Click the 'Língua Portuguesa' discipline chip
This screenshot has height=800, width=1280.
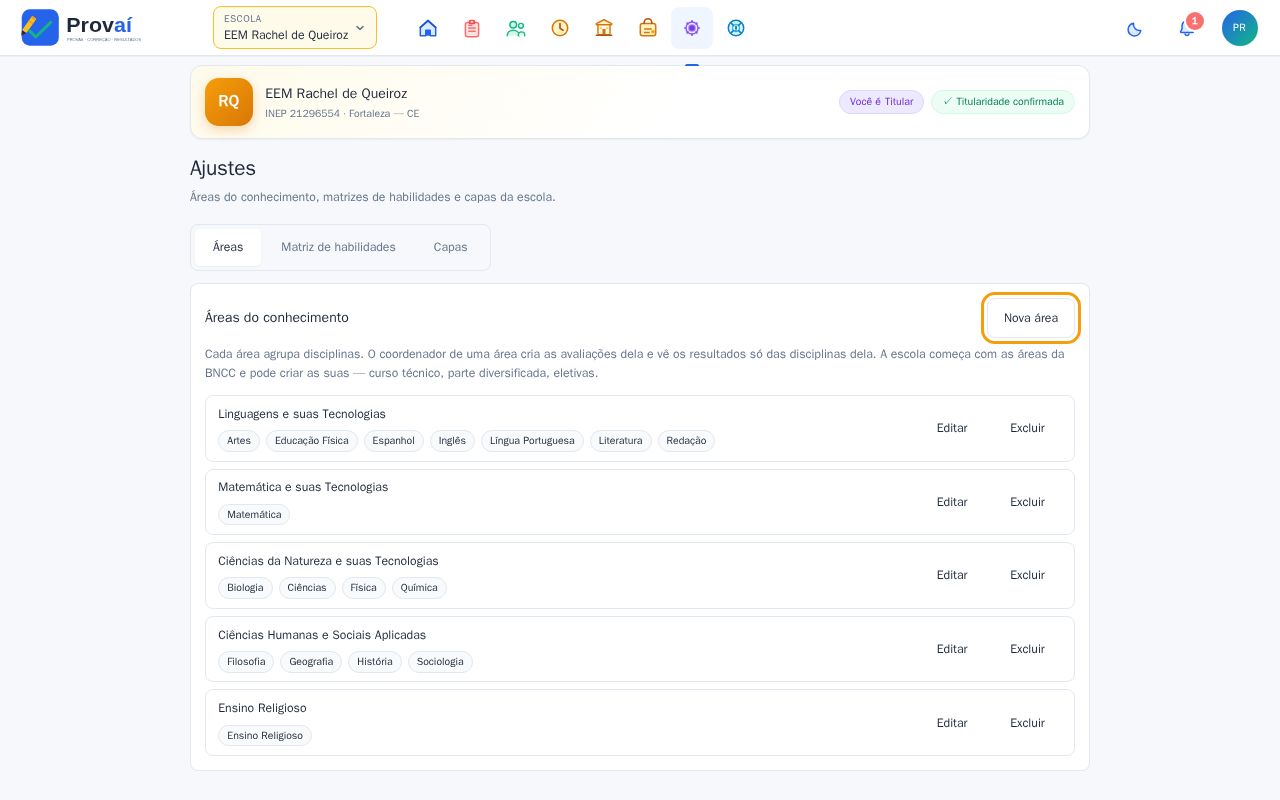[x=532, y=441]
